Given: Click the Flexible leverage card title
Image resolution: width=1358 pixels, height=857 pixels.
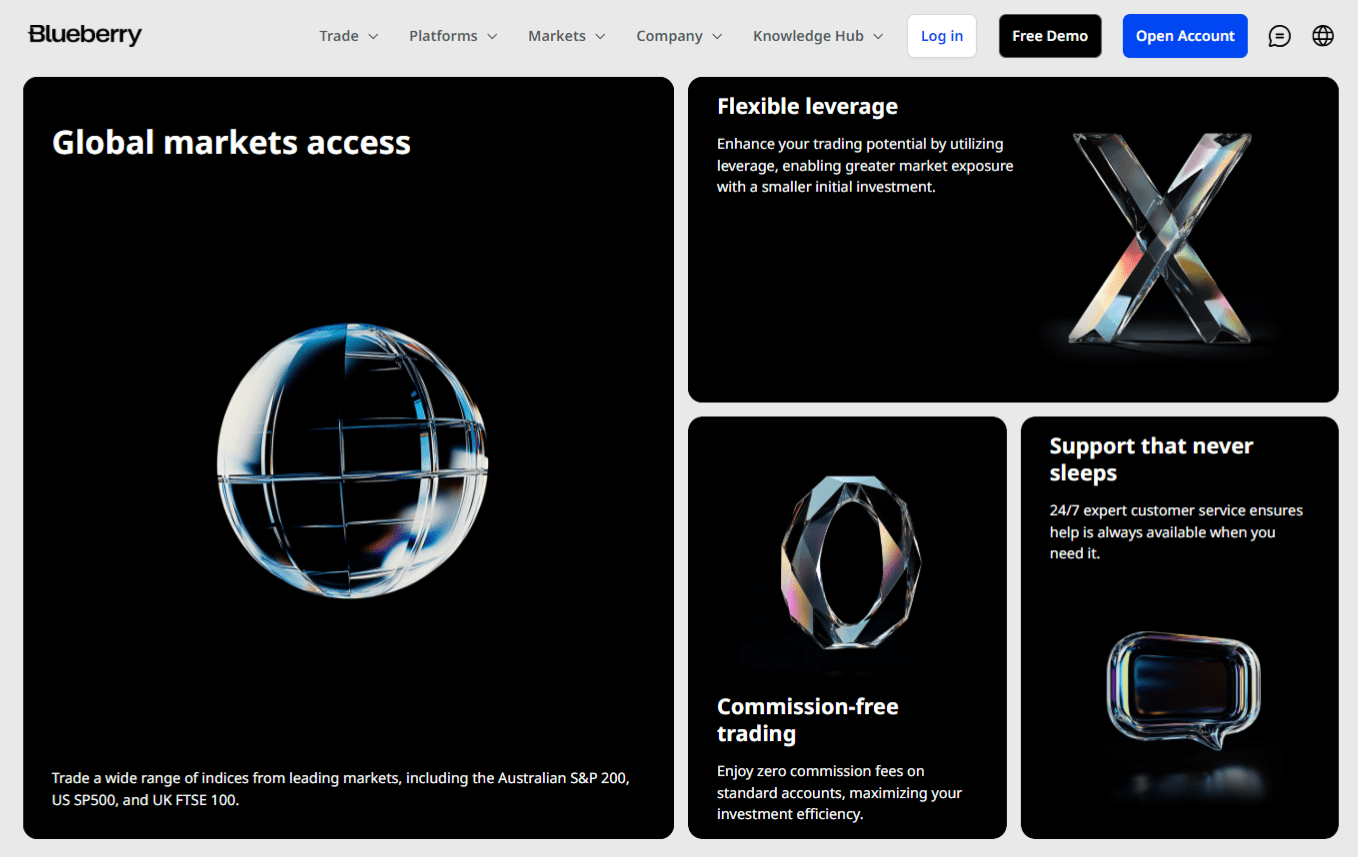Looking at the screenshot, I should pyautogui.click(x=807, y=106).
